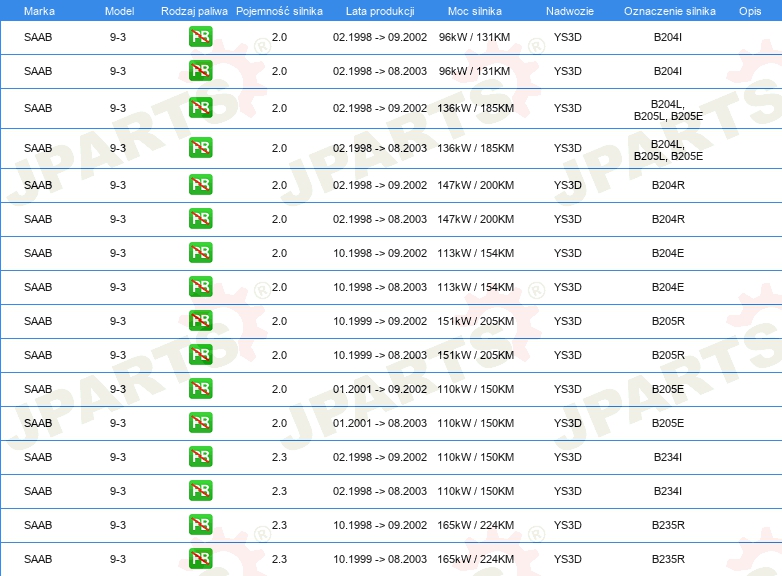Viewport: 782px width, 576px height.
Task: Select fuel icon in B234I row ending 09.2002
Action: click(200, 457)
